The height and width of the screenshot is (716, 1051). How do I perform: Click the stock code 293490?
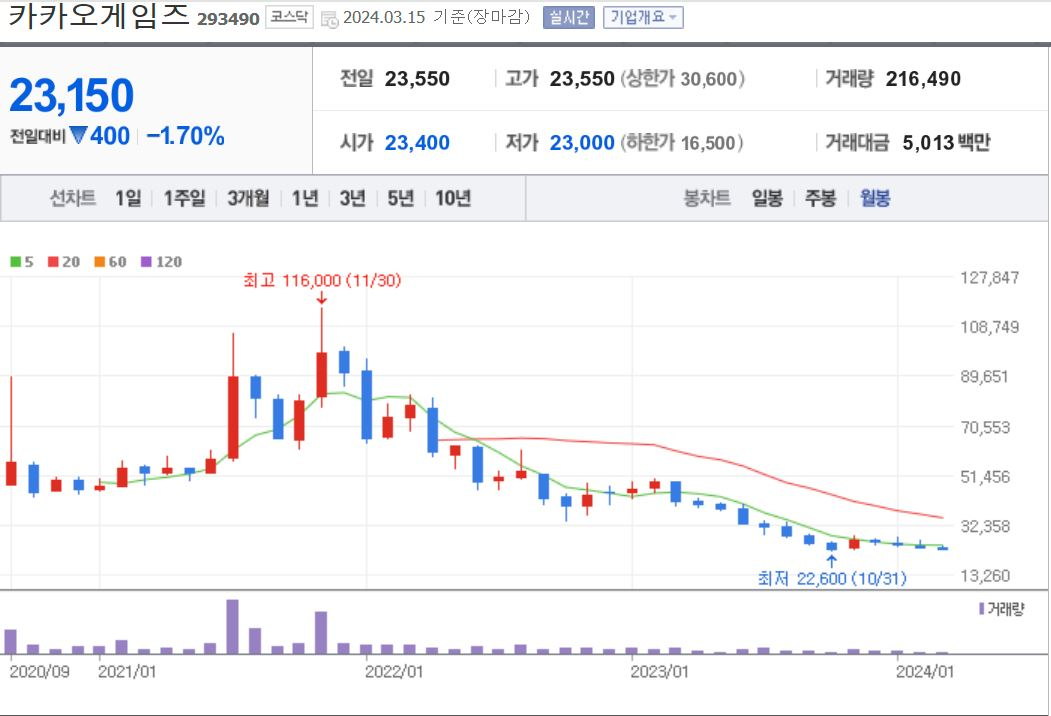coord(228,19)
